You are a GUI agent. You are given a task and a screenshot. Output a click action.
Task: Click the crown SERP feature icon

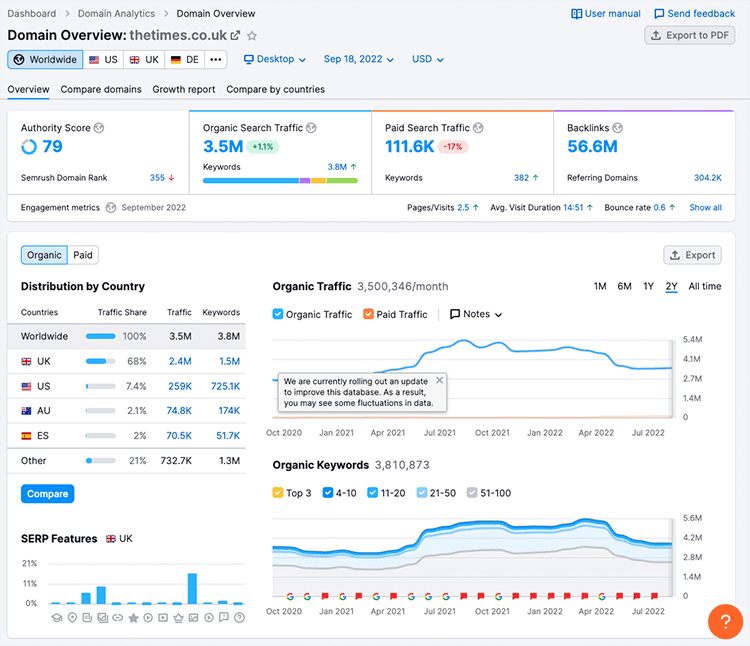(x=178, y=618)
